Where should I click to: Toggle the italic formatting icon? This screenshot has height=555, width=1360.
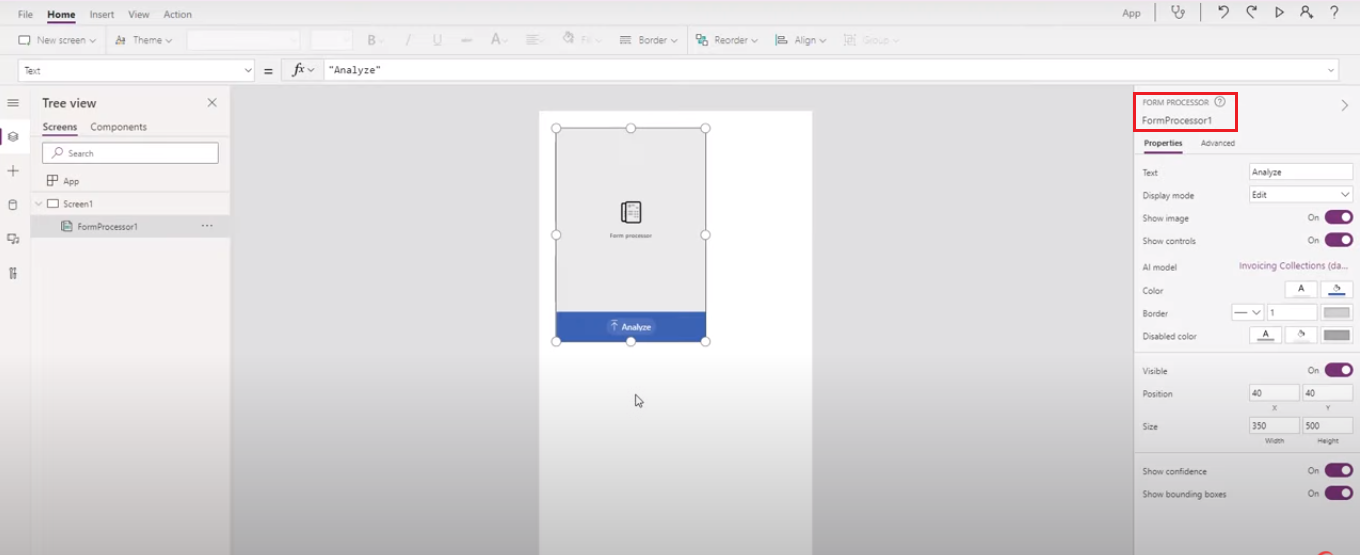tap(407, 40)
